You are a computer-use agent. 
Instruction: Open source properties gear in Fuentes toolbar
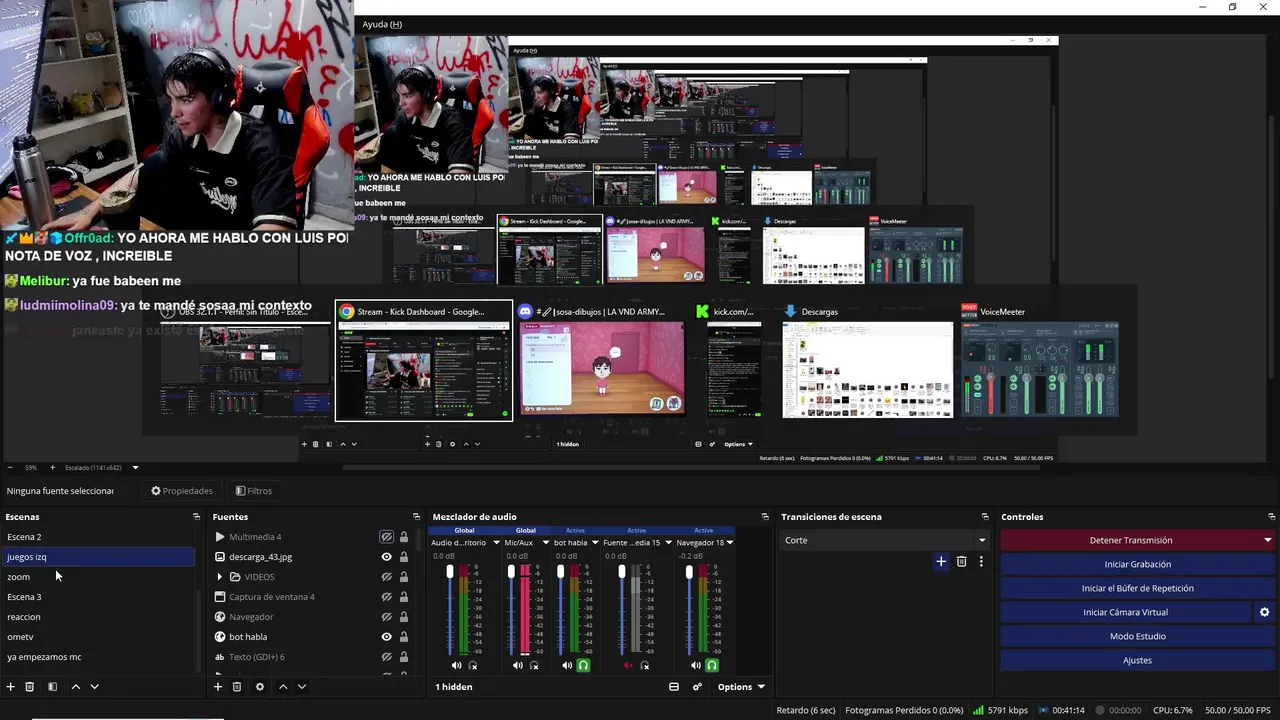[x=260, y=687]
